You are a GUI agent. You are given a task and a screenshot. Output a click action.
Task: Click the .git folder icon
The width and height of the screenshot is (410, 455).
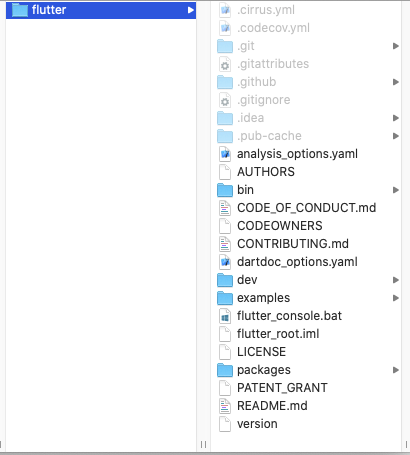coord(225,46)
